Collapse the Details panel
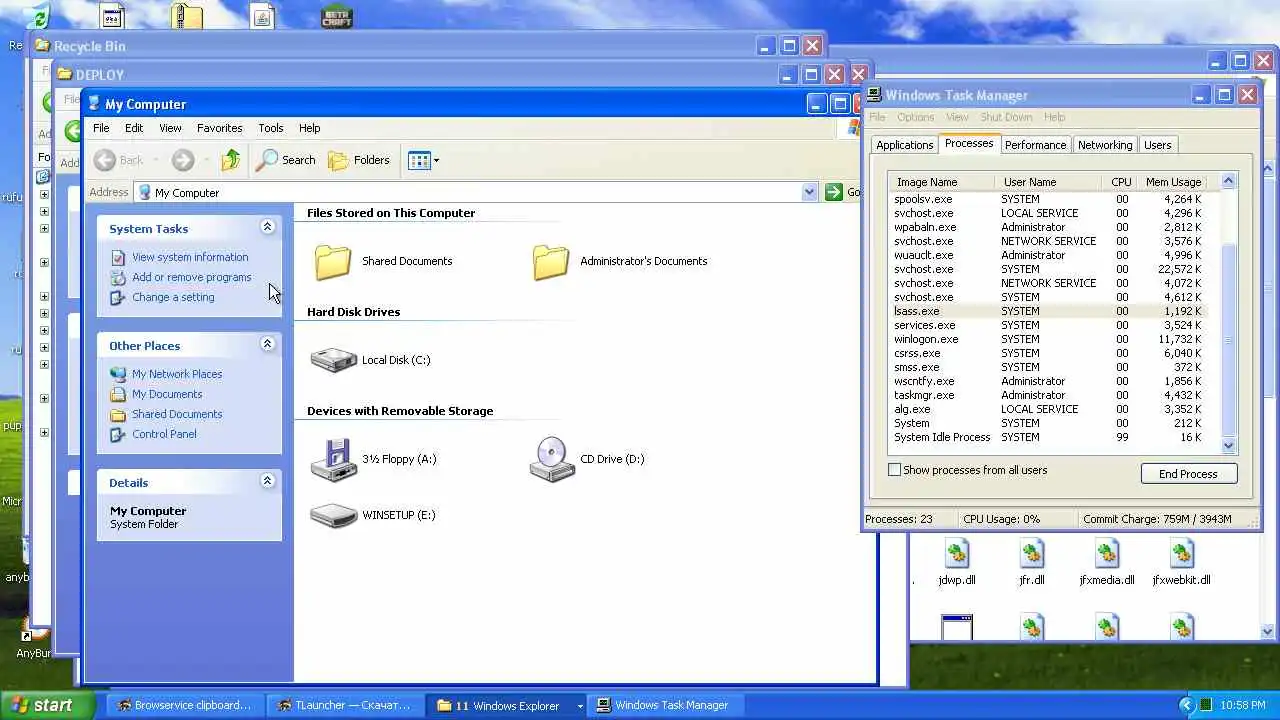The image size is (1280, 720). pos(267,481)
